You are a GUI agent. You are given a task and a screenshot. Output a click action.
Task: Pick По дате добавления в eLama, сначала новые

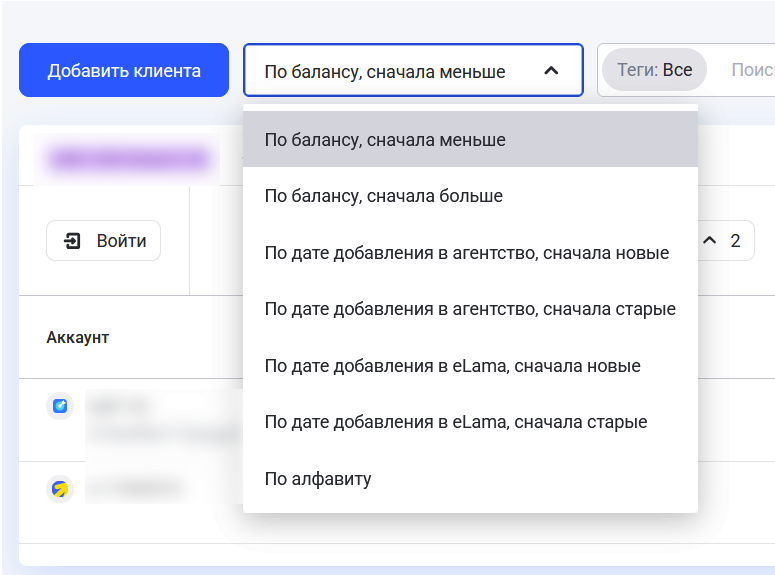[x=470, y=366]
